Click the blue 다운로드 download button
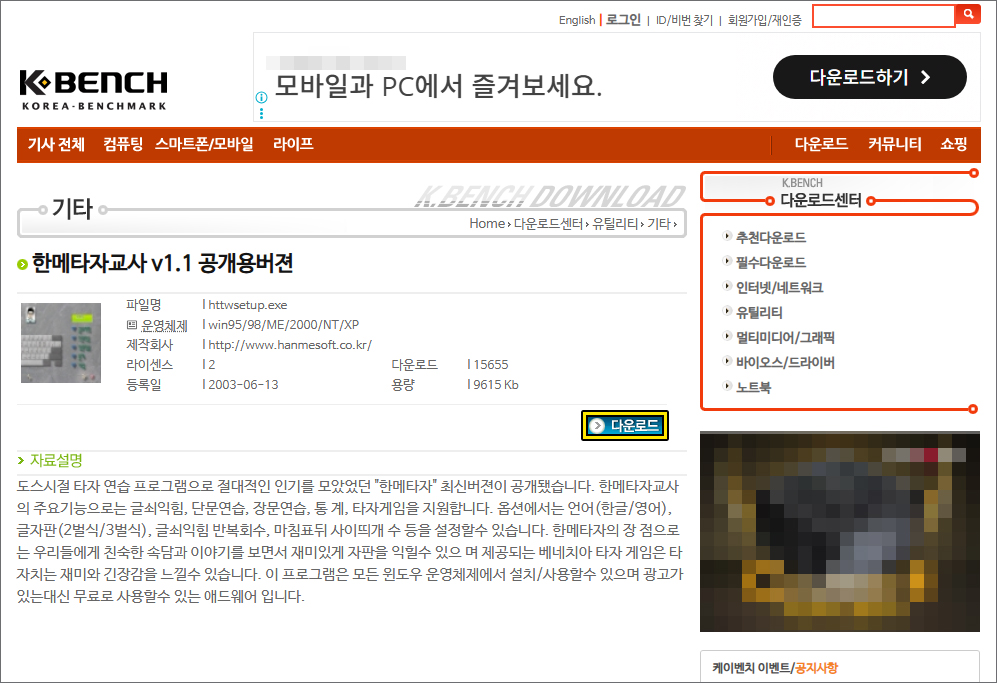Screen dimensions: 997x683 click(x=625, y=425)
